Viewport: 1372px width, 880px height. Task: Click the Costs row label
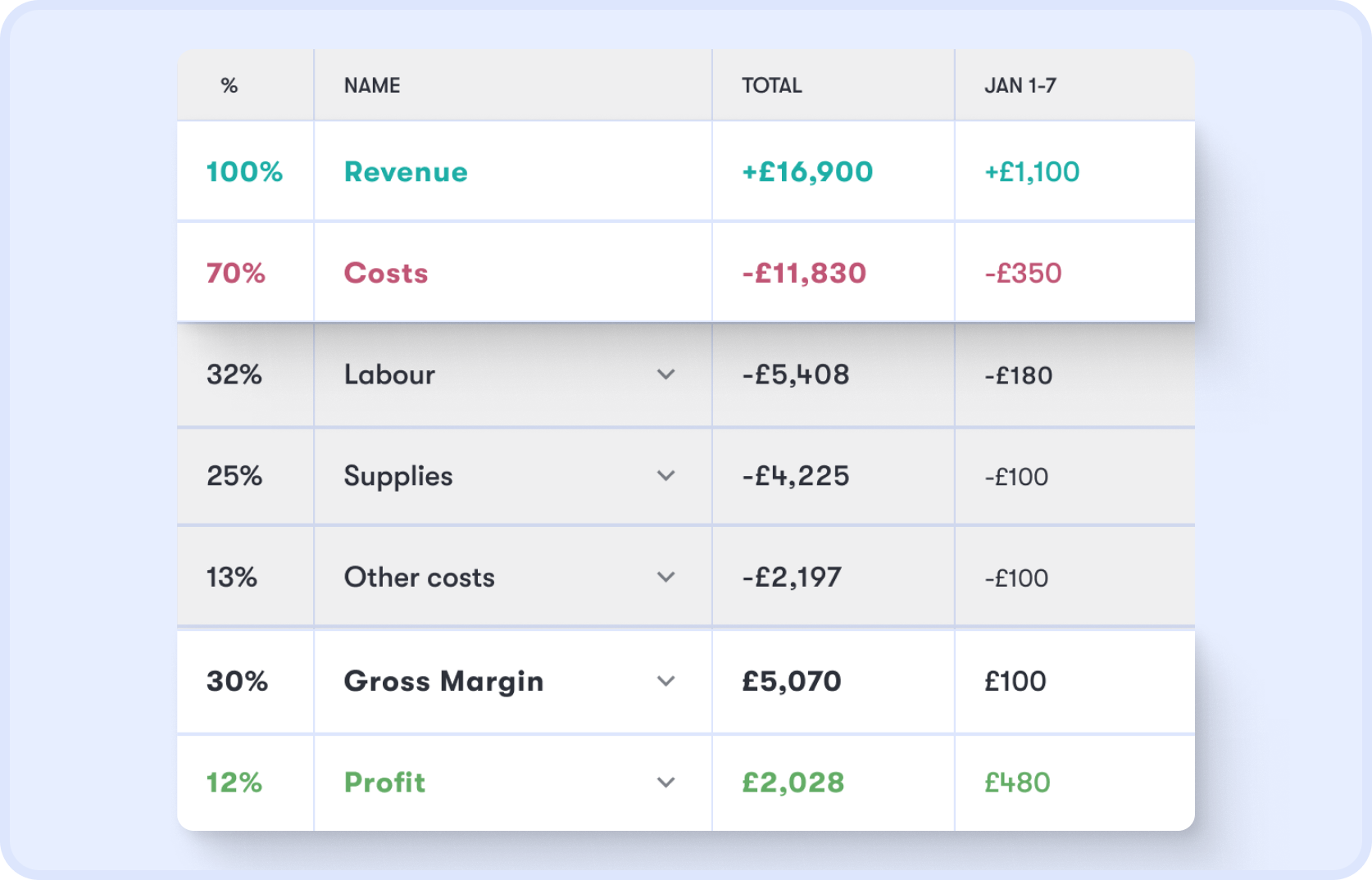coord(385,273)
